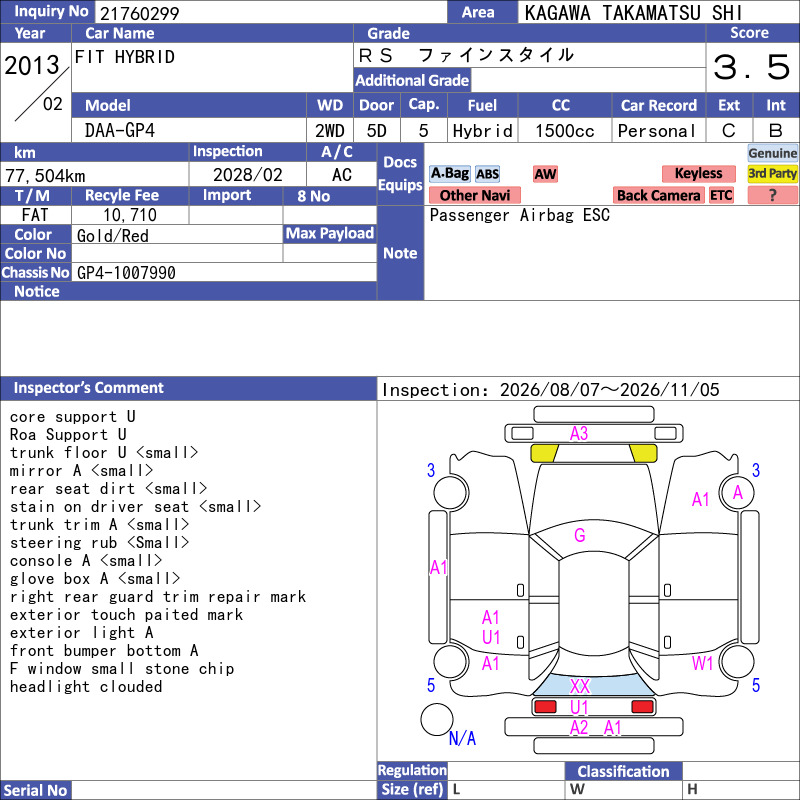Click the A3 front bumper damage mark

[579, 434]
